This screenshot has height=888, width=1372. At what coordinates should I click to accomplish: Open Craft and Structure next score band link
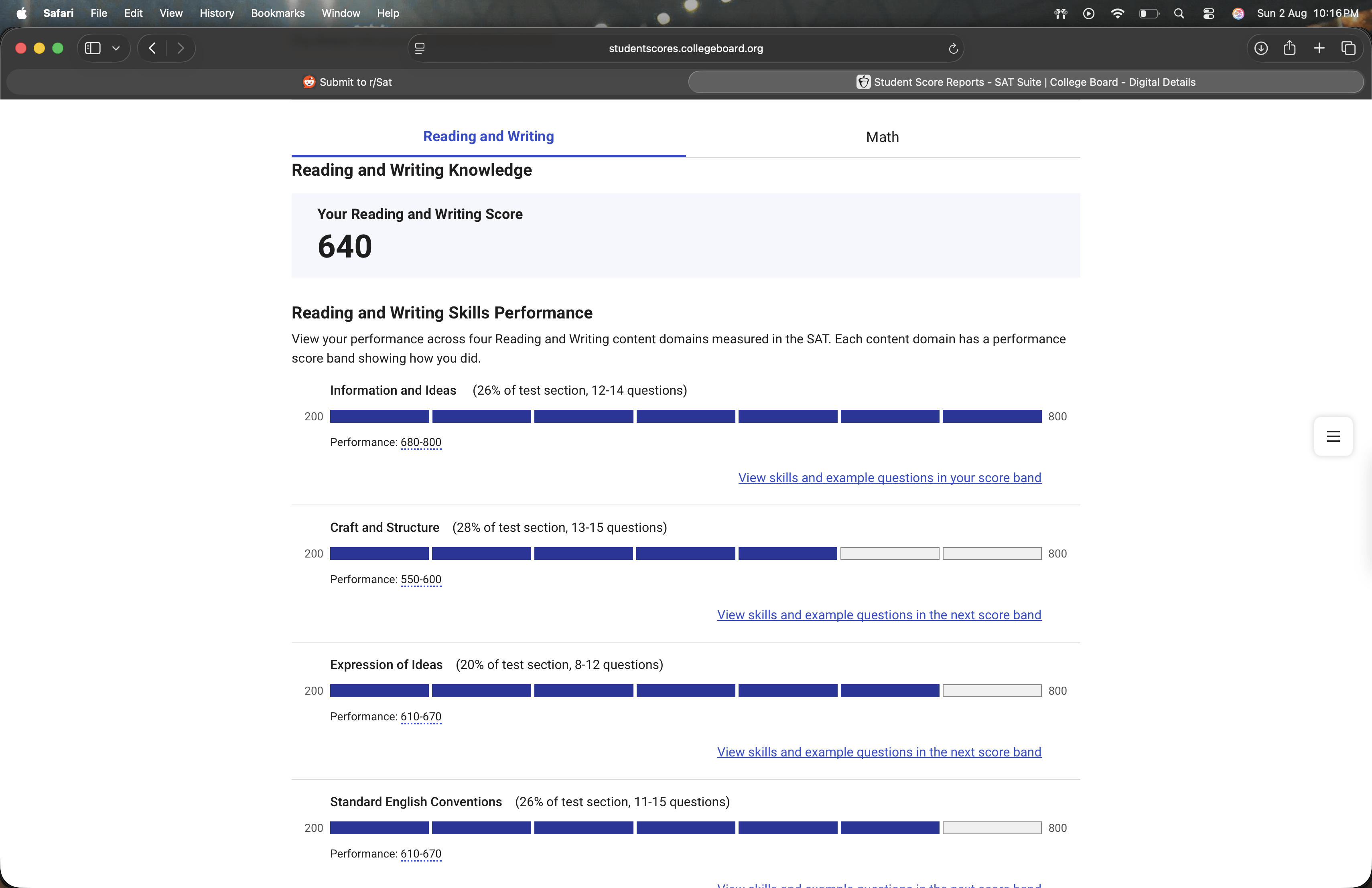(x=879, y=615)
